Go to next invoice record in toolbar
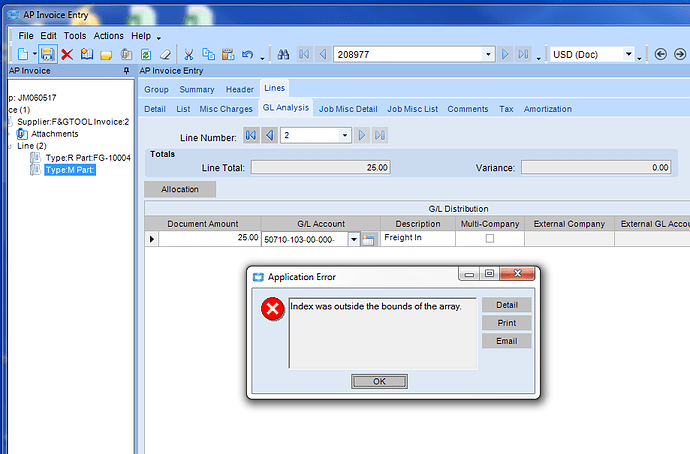 [505, 55]
